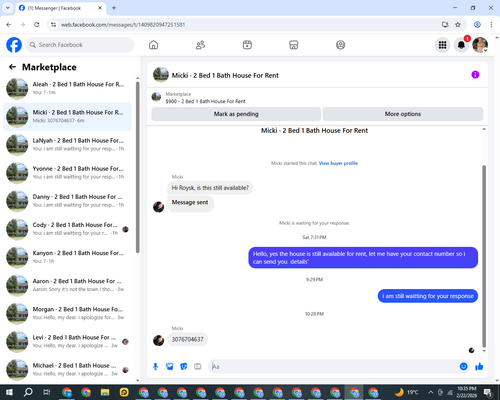Image resolution: width=500 pixels, height=400 pixels.
Task: Open Morgan conversation
Action: pos(67,313)
